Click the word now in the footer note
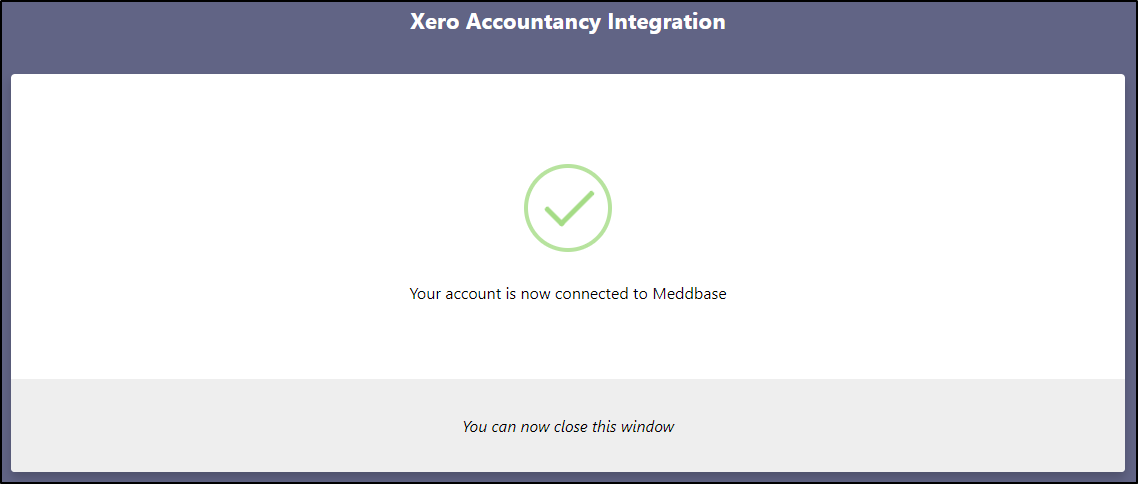This screenshot has height=484, width=1138. coord(535,426)
